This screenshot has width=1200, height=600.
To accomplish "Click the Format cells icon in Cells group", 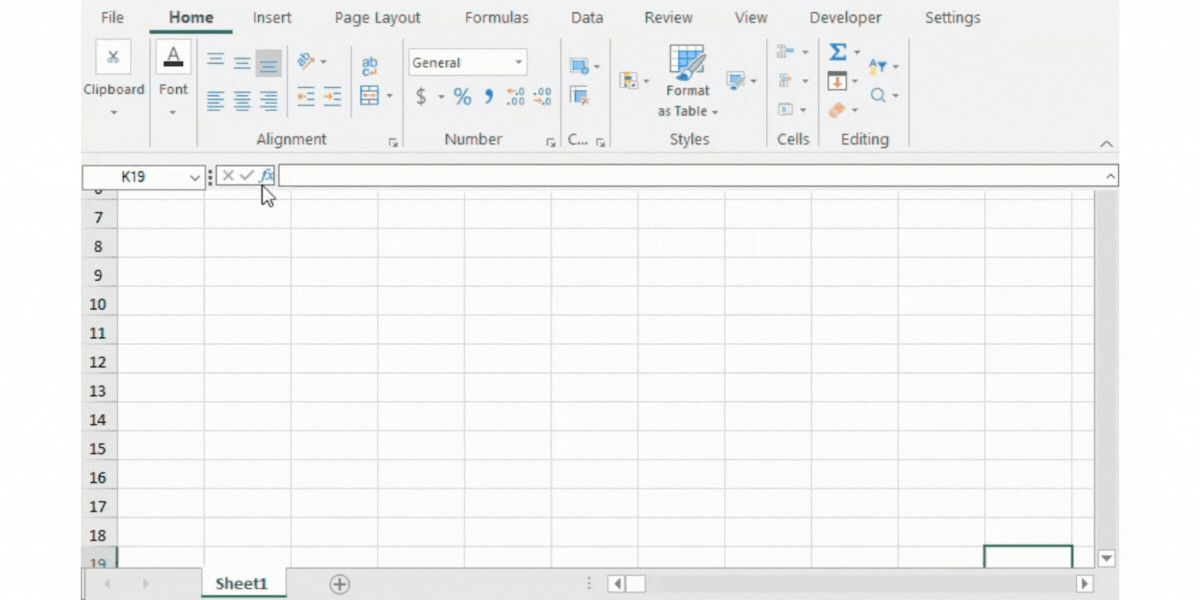I will click(786, 109).
